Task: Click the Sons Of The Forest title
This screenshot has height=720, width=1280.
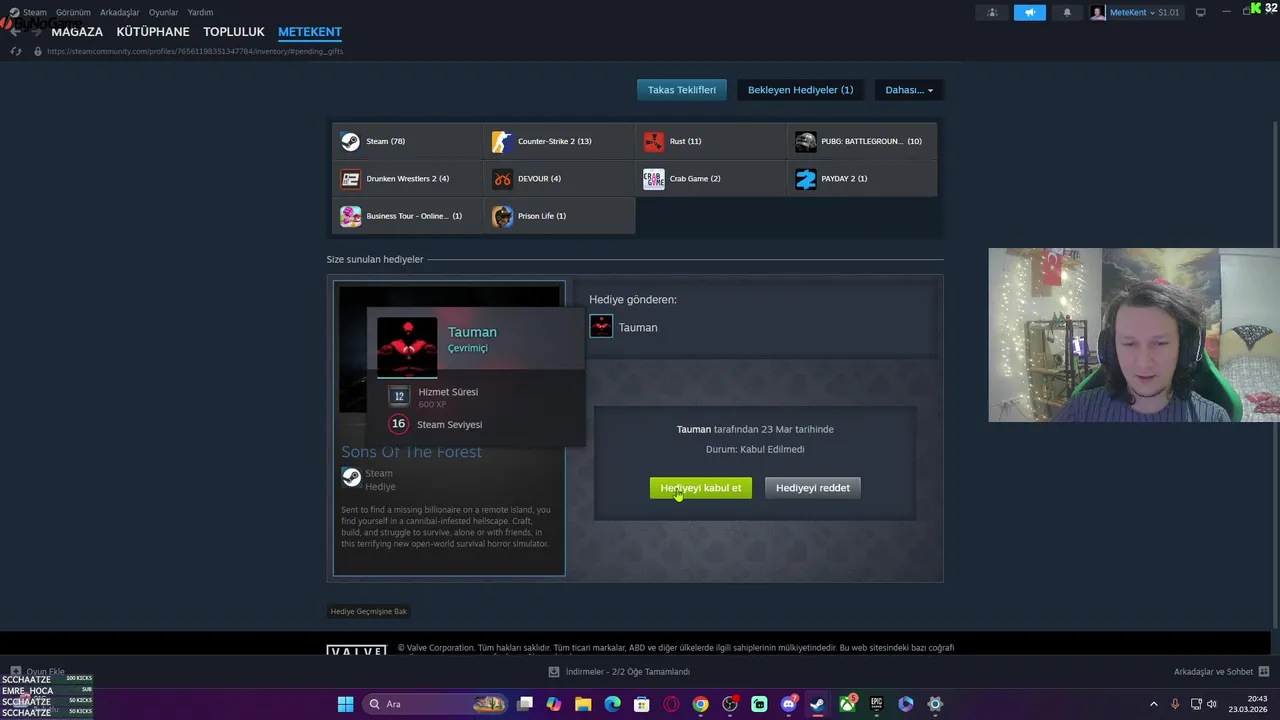Action: [x=411, y=452]
